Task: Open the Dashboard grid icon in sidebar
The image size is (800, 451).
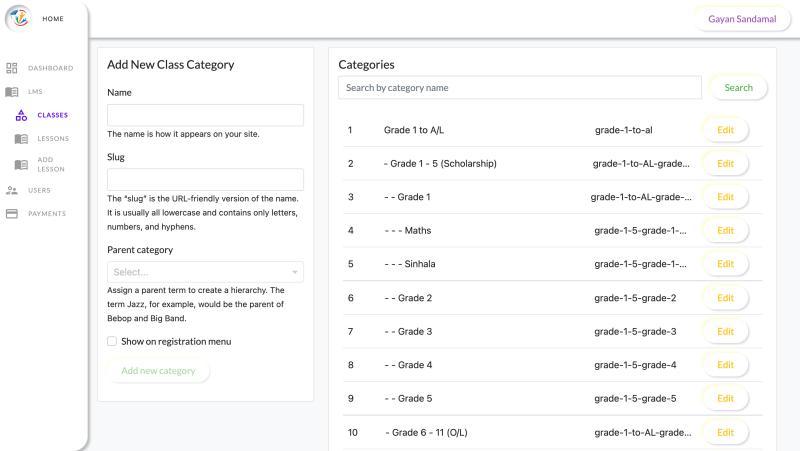Action: (12, 68)
